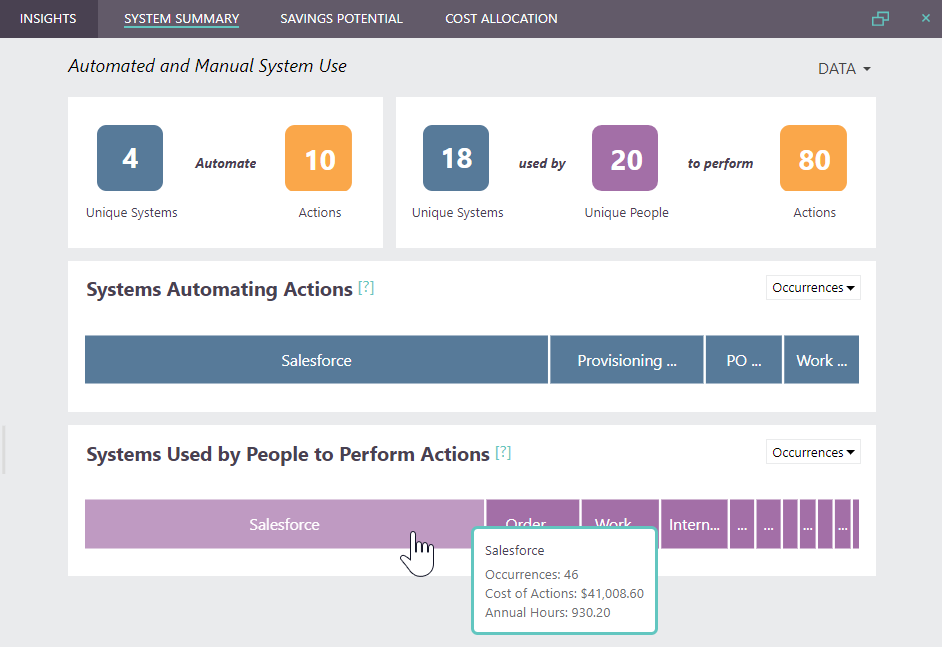Click the pop-out window icon in title bar
Viewport: 942px width, 647px height.
880,18
